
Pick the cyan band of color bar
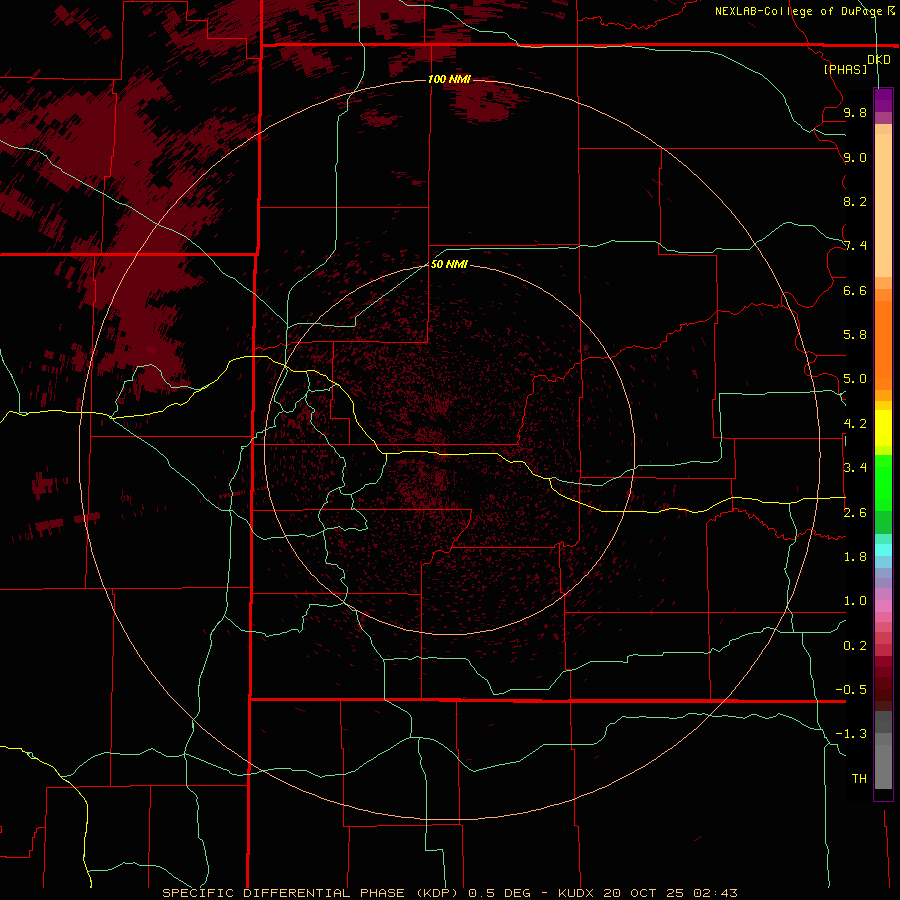tap(883, 550)
